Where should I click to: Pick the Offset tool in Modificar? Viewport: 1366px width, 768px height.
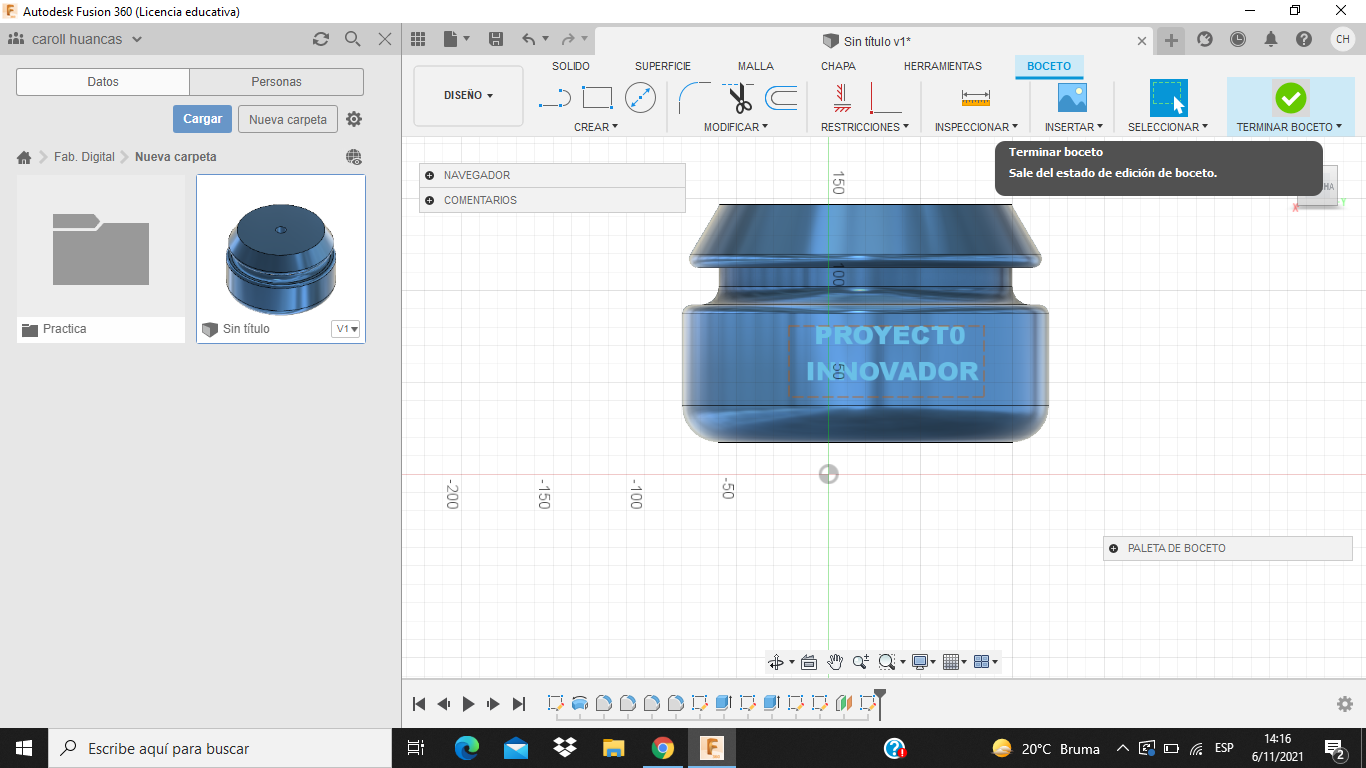(781, 98)
